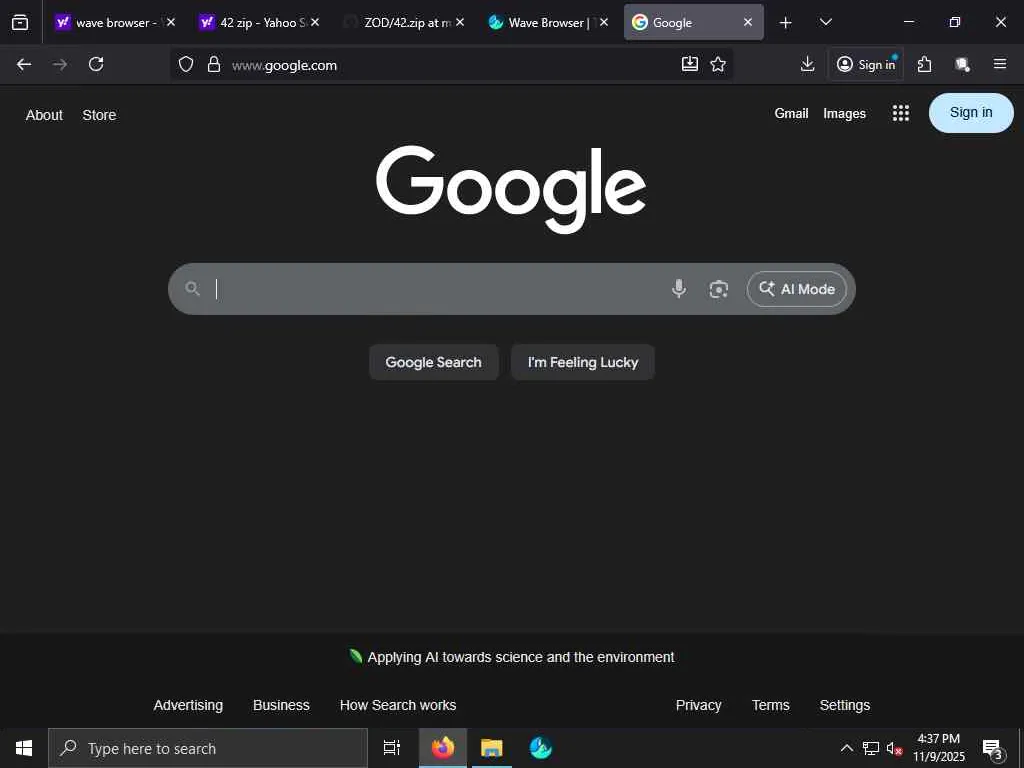Open Wave Browser from the taskbar

[541, 748]
